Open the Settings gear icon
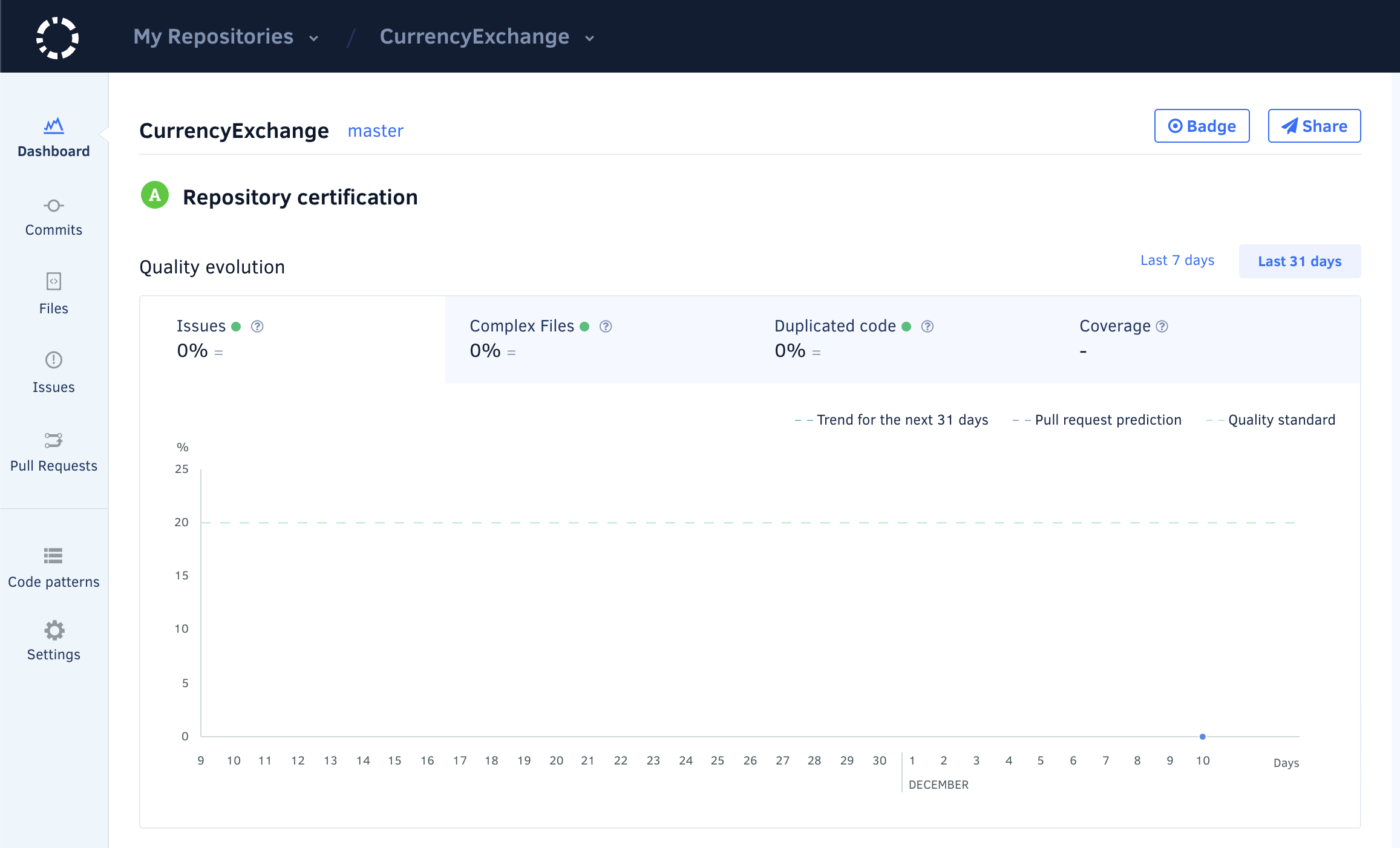1400x848 pixels. tap(53, 630)
